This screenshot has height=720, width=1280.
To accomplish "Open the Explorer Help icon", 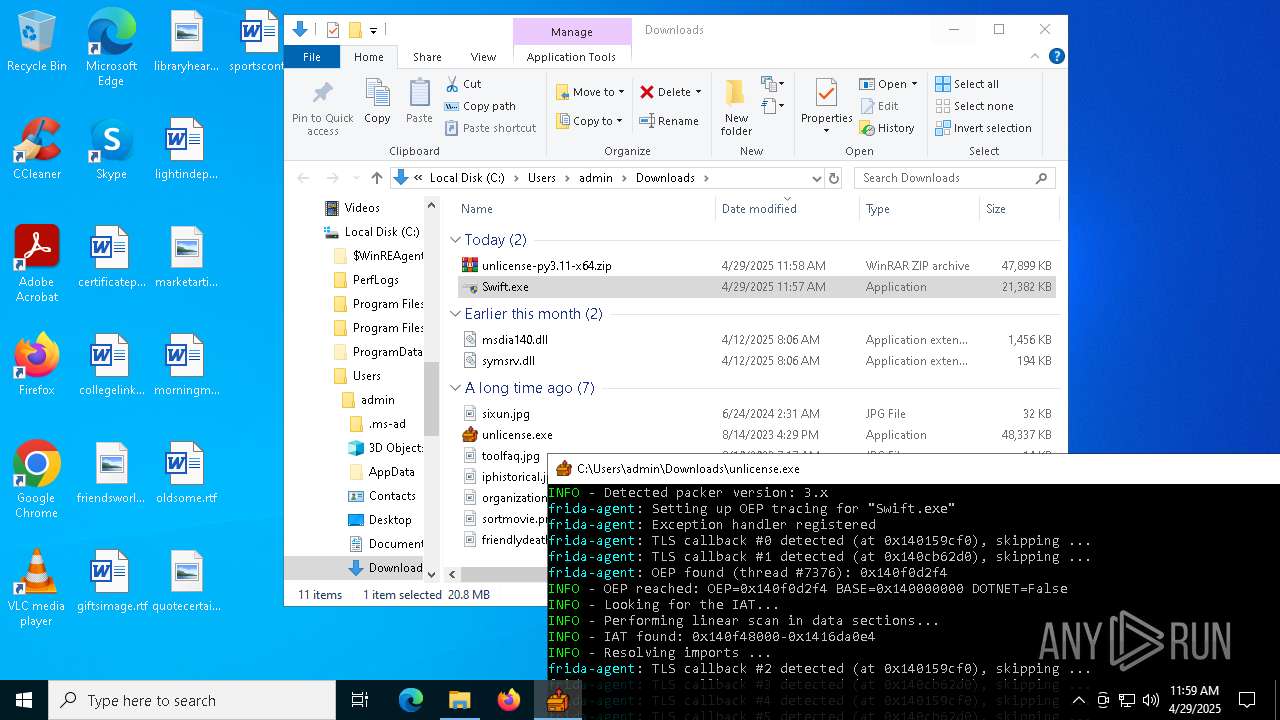I will [1057, 57].
